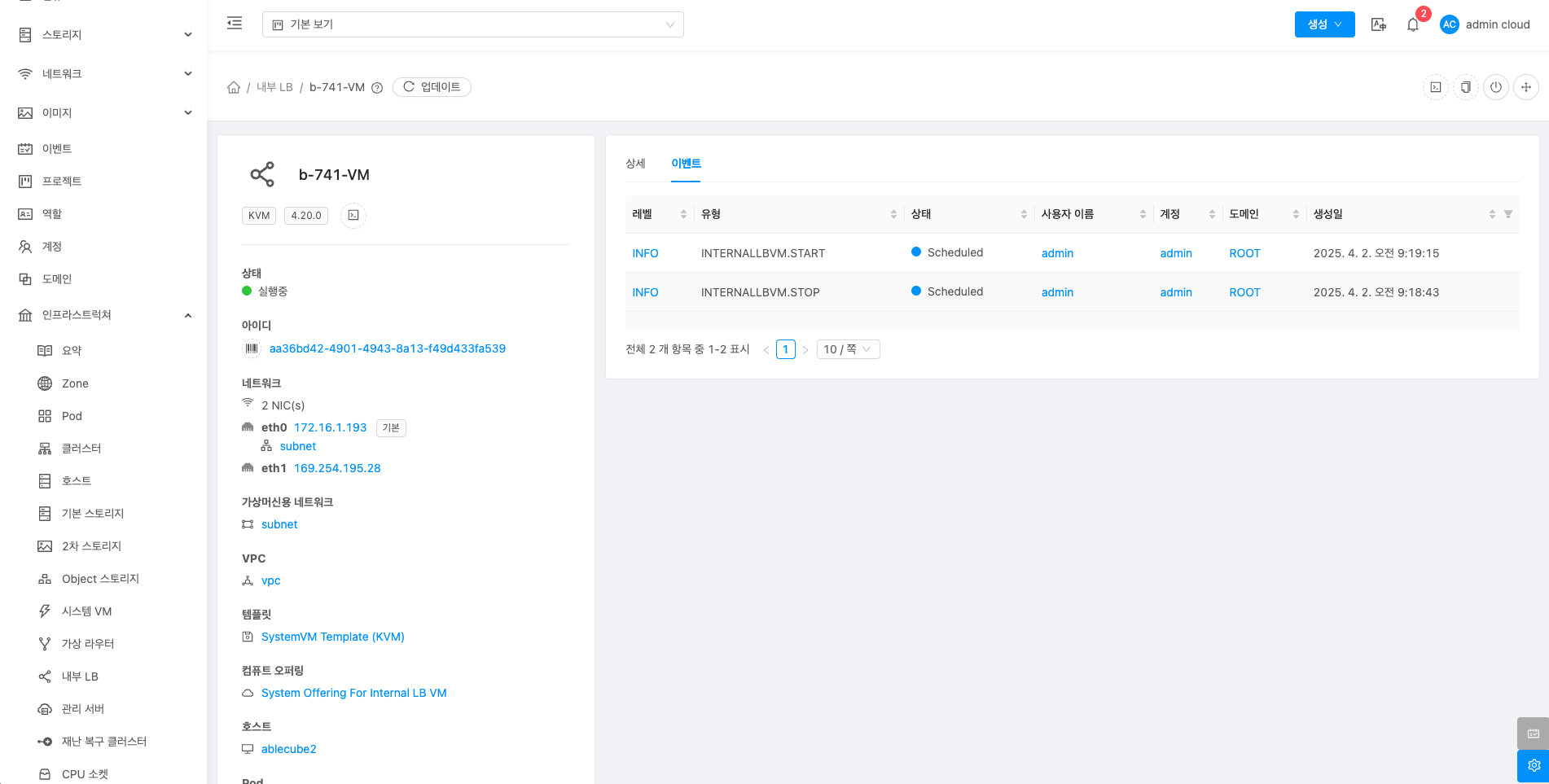Open 시스템 VM in sidebar

[x=86, y=611]
